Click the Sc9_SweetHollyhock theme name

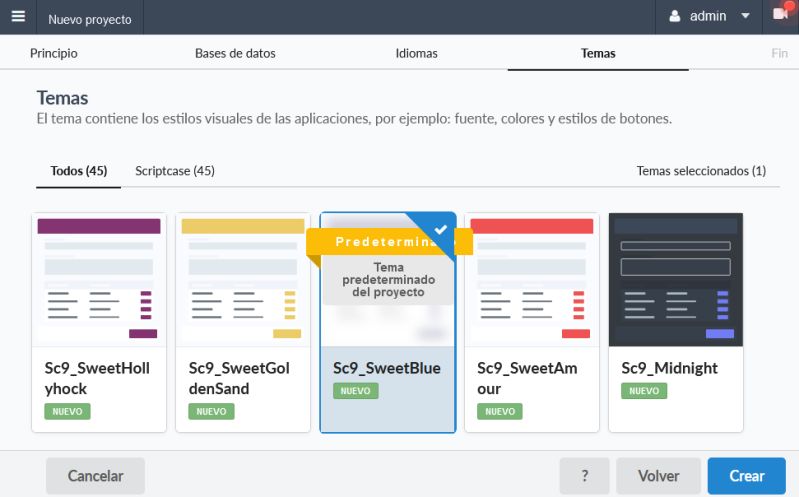97,378
